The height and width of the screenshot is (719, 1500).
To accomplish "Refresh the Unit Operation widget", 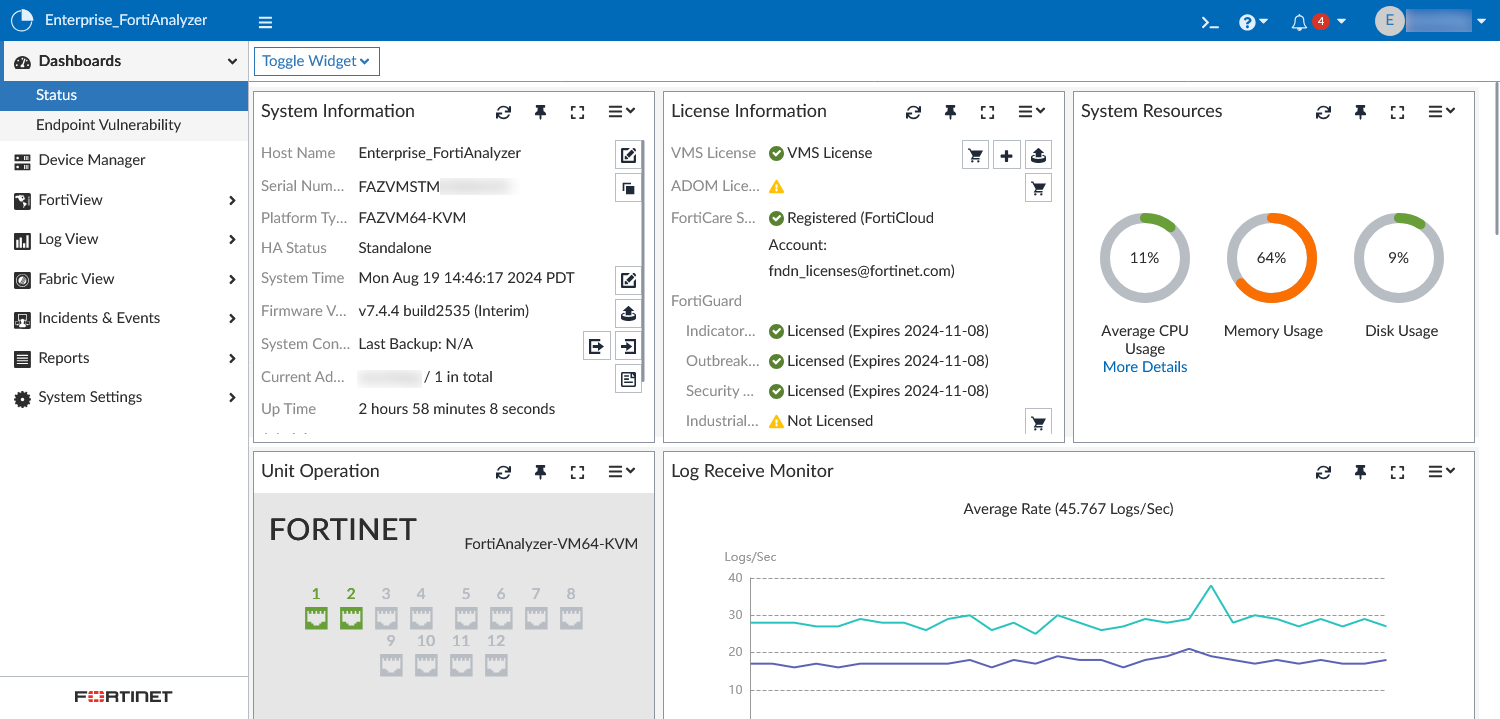I will (x=503, y=472).
